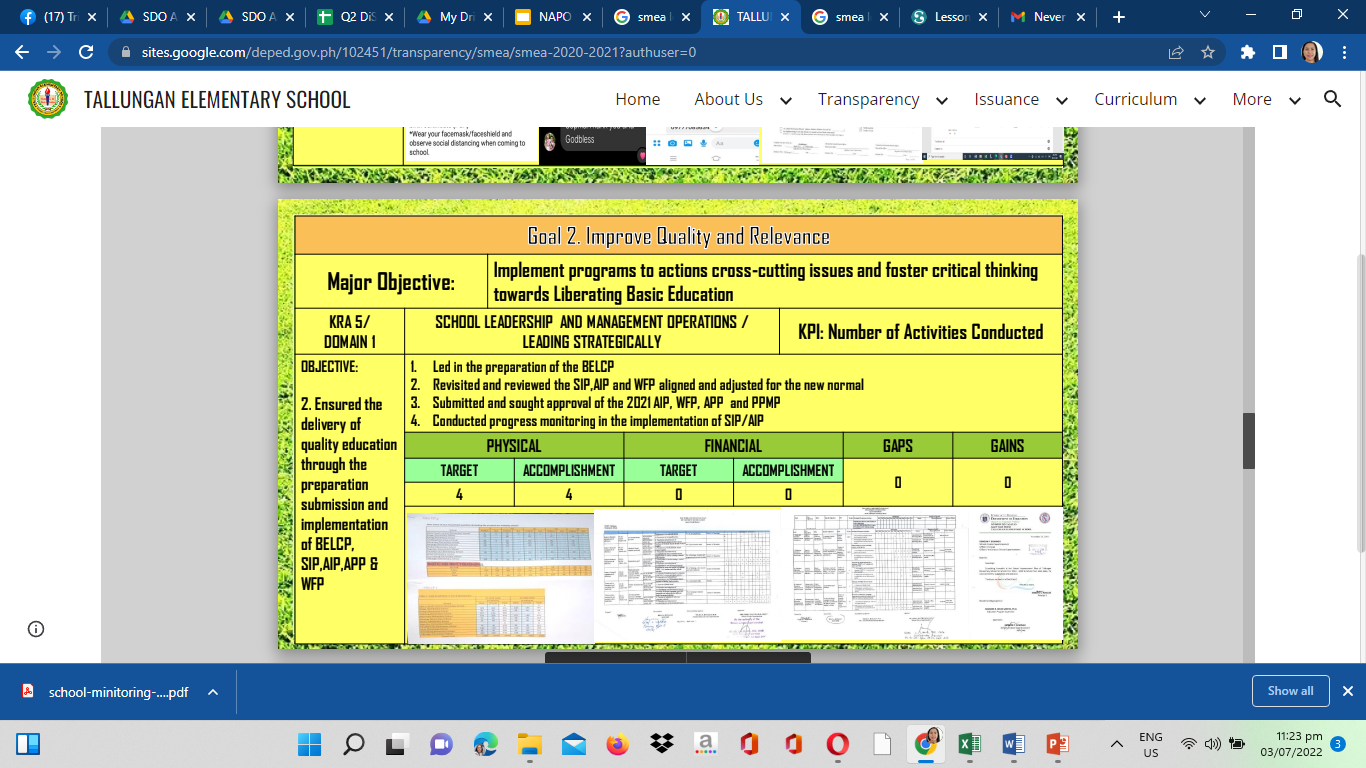Go back to the previous page

point(22,52)
